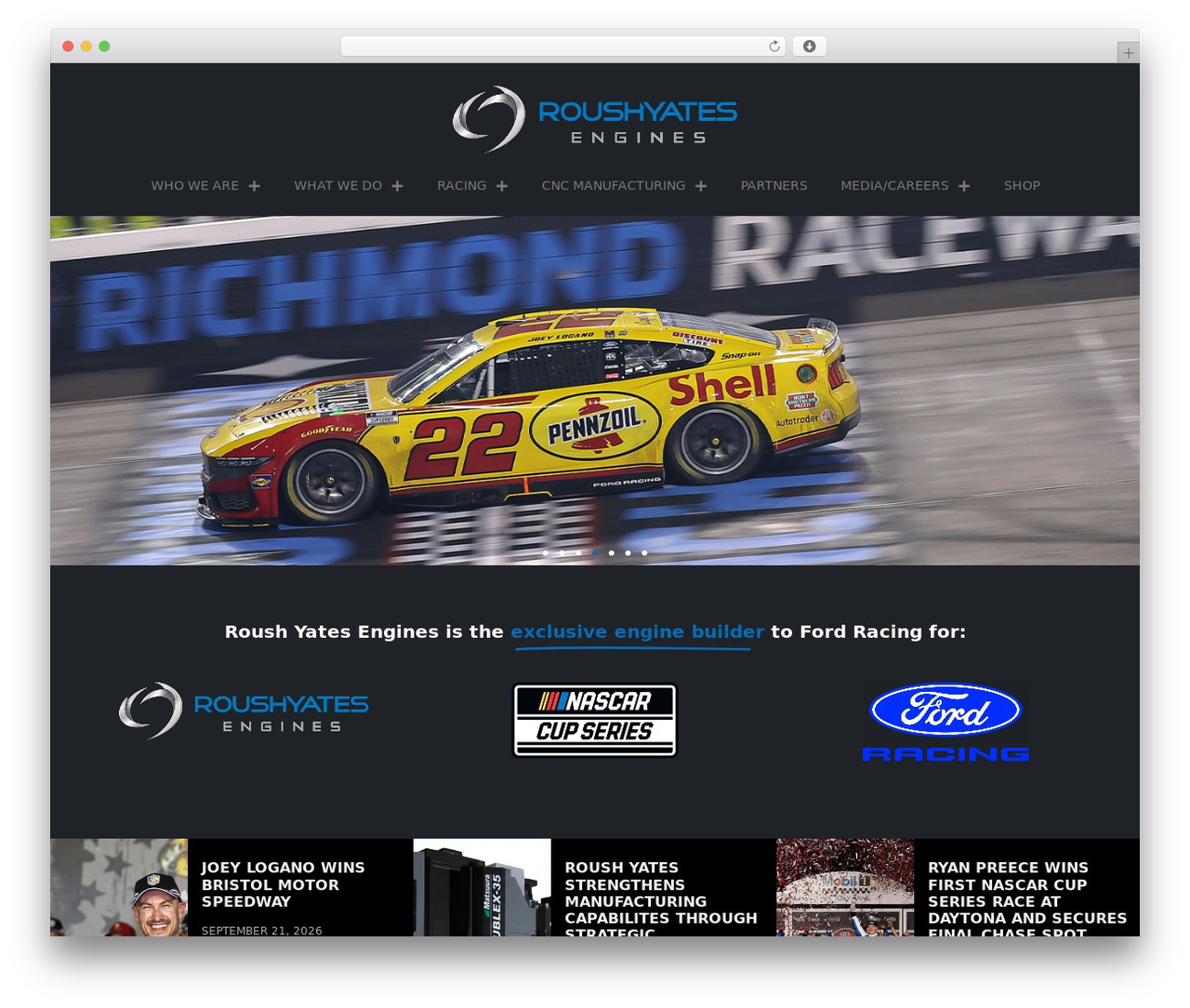The image size is (1190, 1008).
Task: Click the yellow minimize window button
Action: 86,46
